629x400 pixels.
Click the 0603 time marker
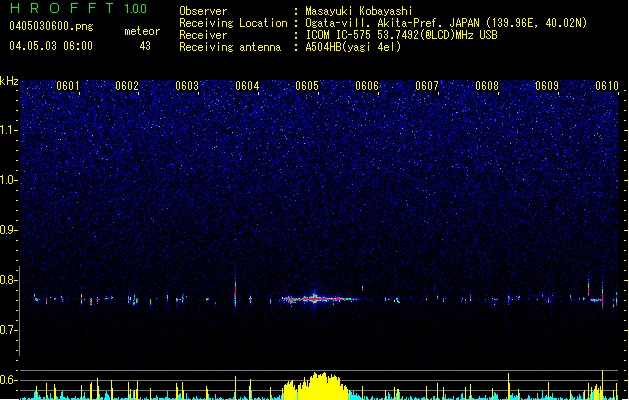pyautogui.click(x=187, y=86)
